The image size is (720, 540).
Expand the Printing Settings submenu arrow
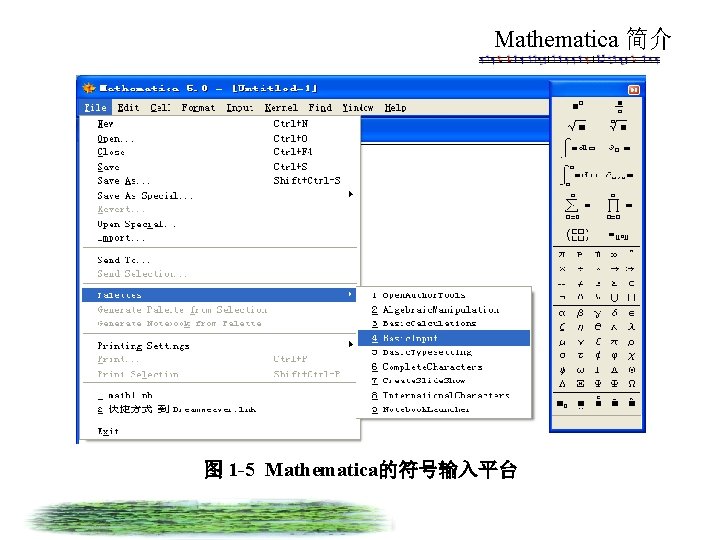(x=350, y=344)
